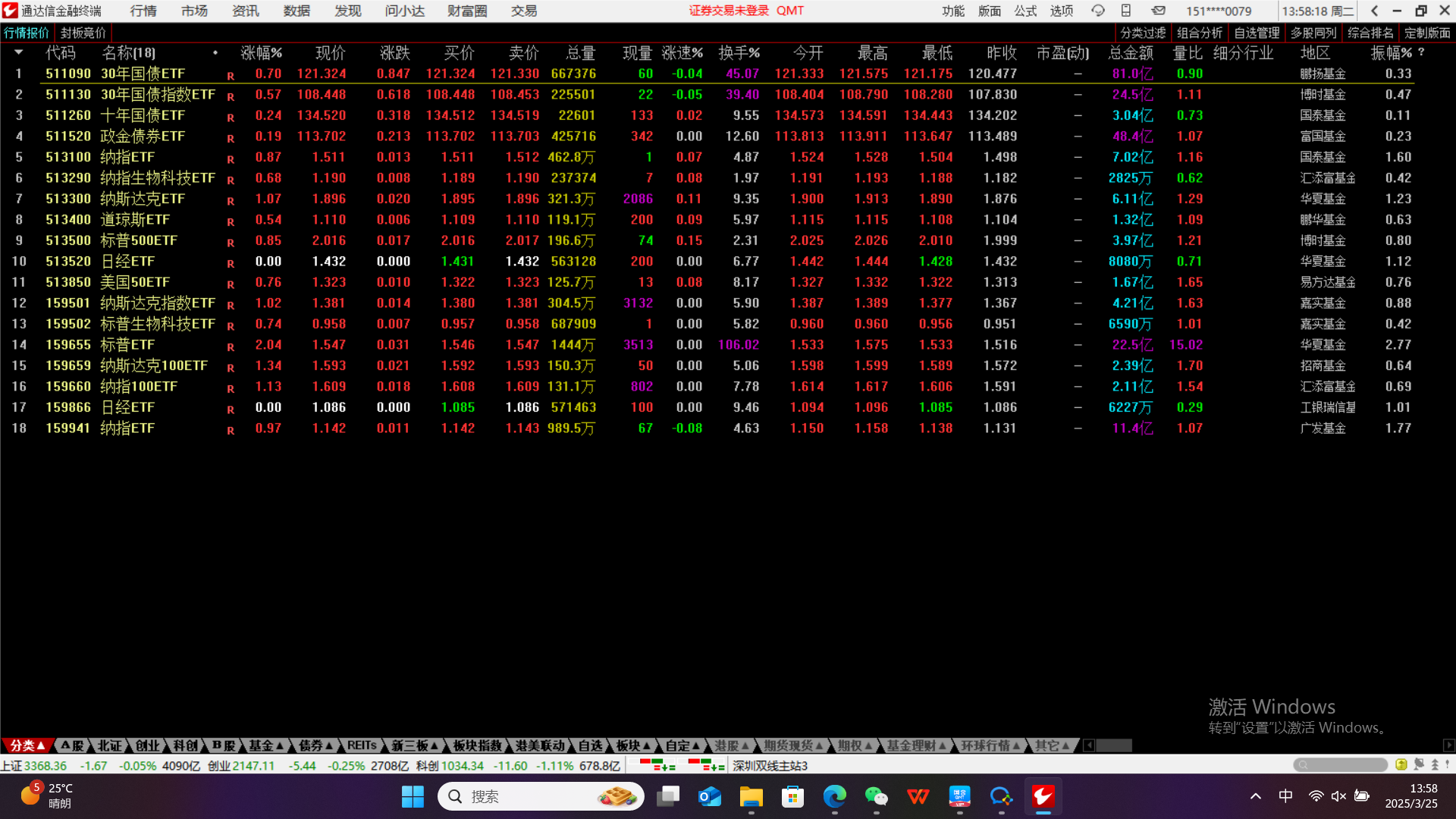The image size is (1456, 819).
Task: Click the yellow coin icon in status bar
Action: click(1401, 764)
